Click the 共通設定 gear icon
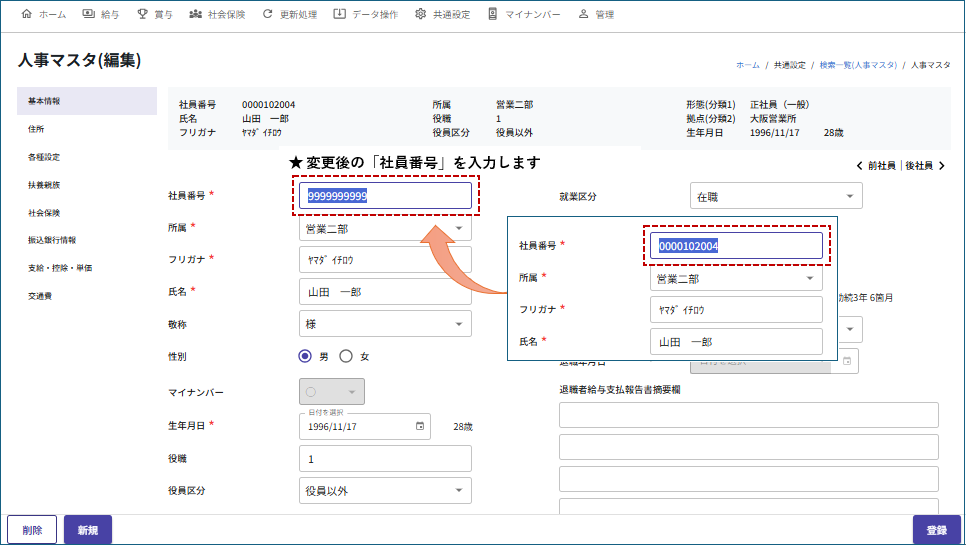Screen dimensions: 966x546 point(421,14)
